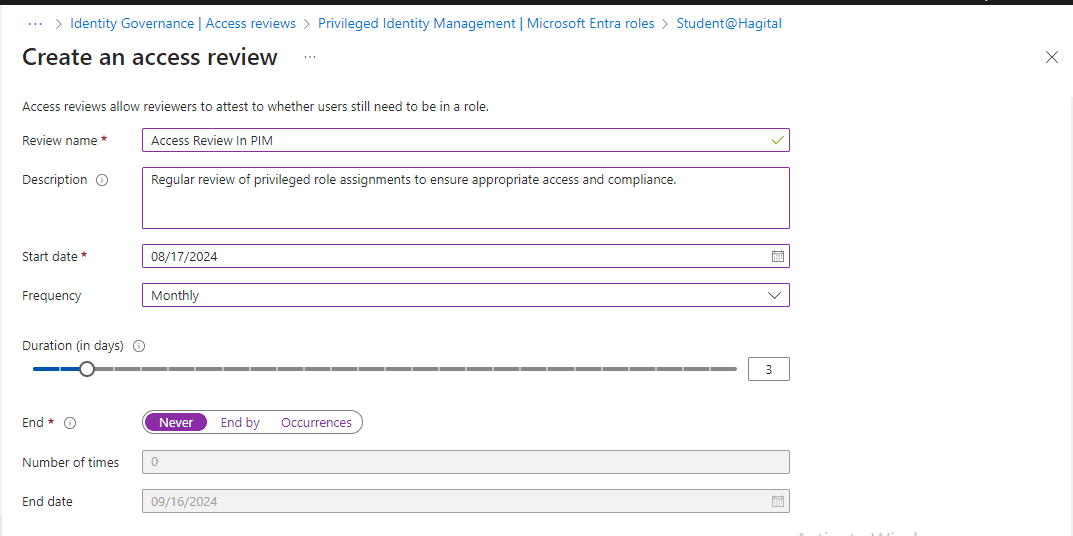
Task: Select the Occurrences end option
Action: tap(316, 422)
